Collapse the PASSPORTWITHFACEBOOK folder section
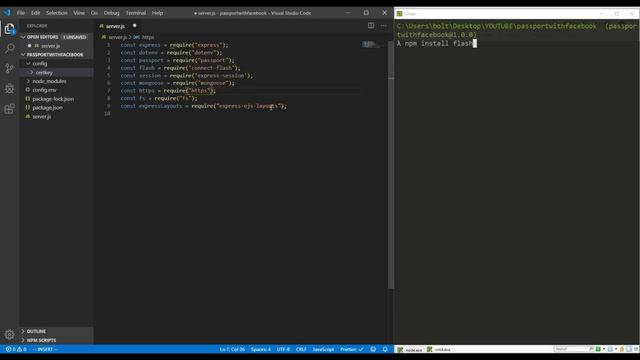Screen dimensions: 640x360 click(x=55, y=54)
